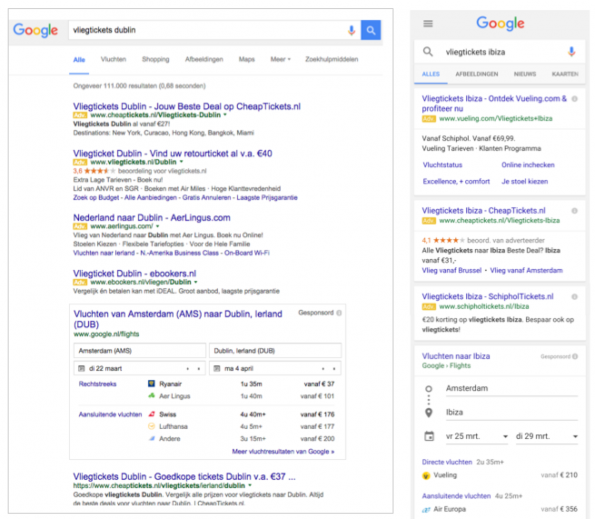Open di 29 mrt. return date dropdown

pos(547,436)
